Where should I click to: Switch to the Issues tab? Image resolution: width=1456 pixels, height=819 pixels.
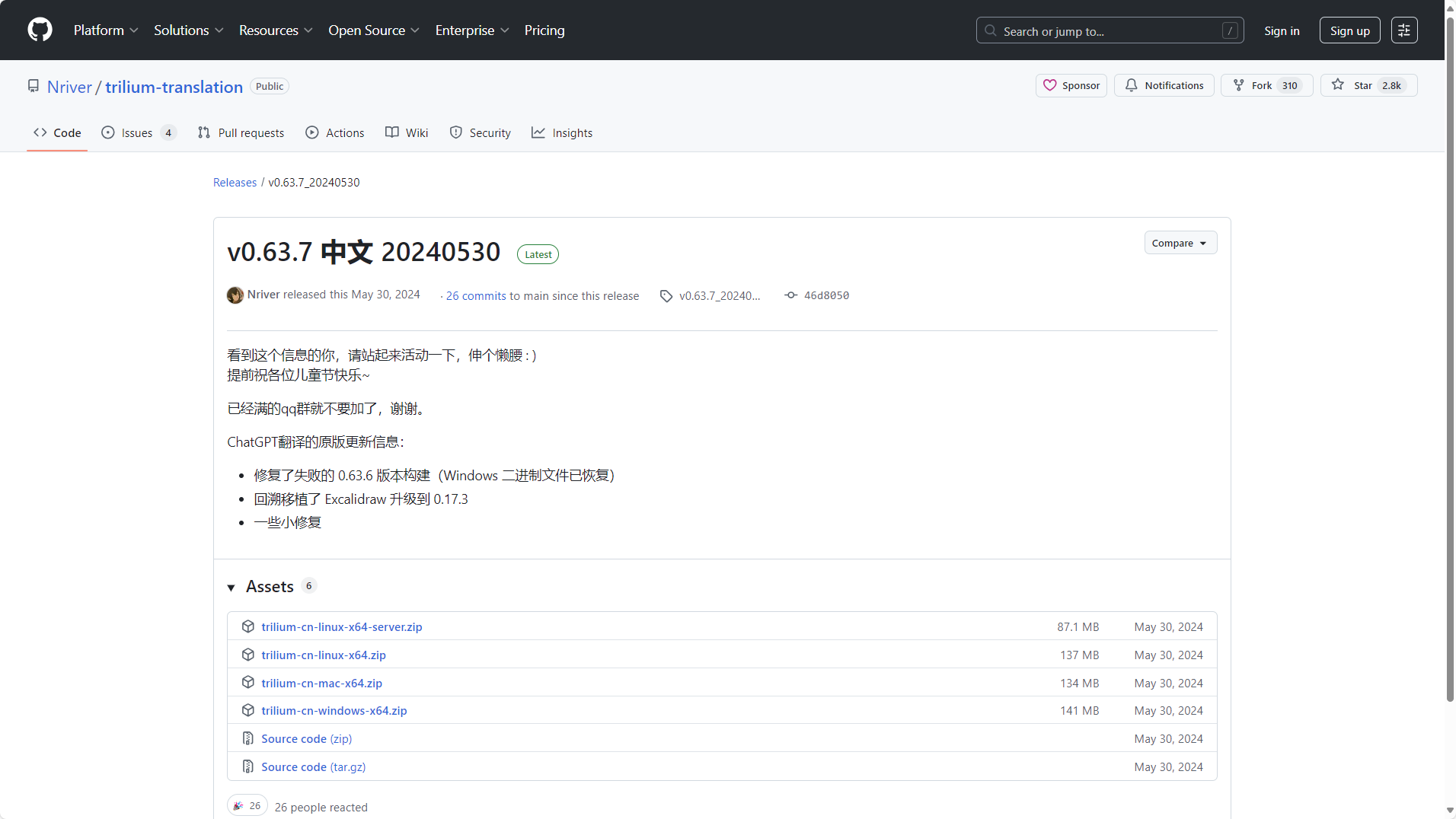click(x=138, y=132)
